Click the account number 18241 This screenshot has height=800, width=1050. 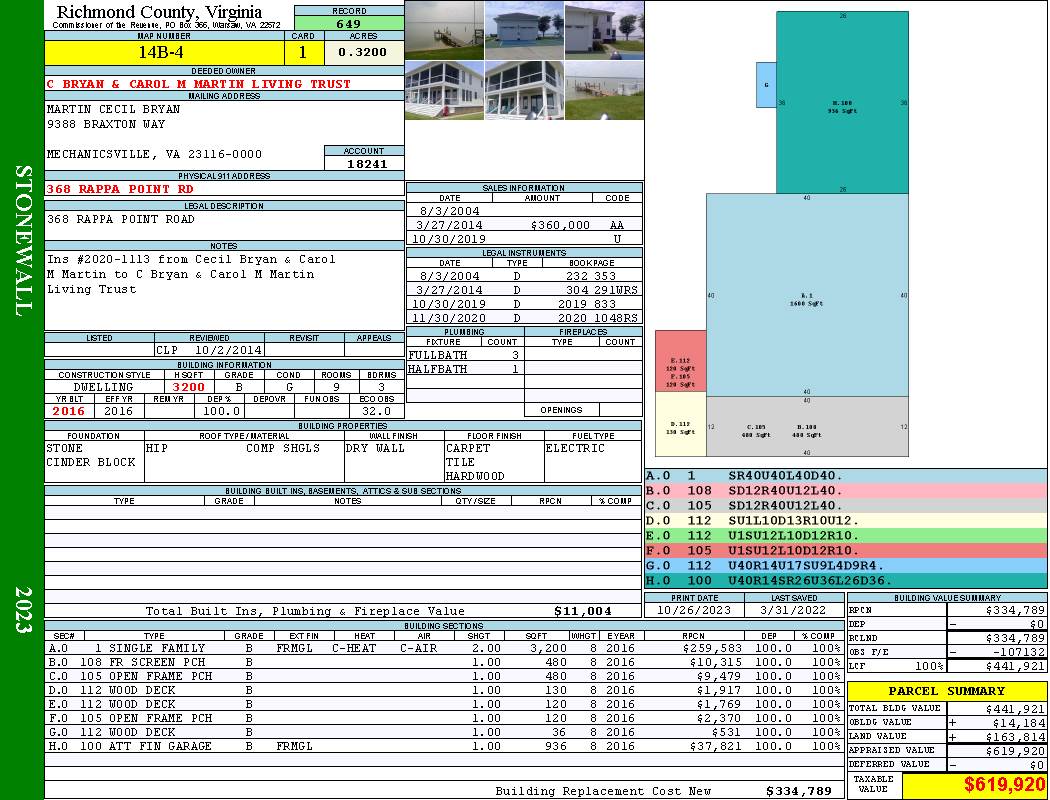coord(367,163)
